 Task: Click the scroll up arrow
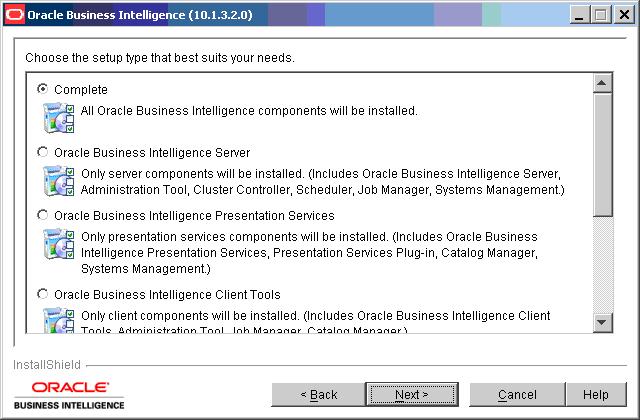(603, 82)
